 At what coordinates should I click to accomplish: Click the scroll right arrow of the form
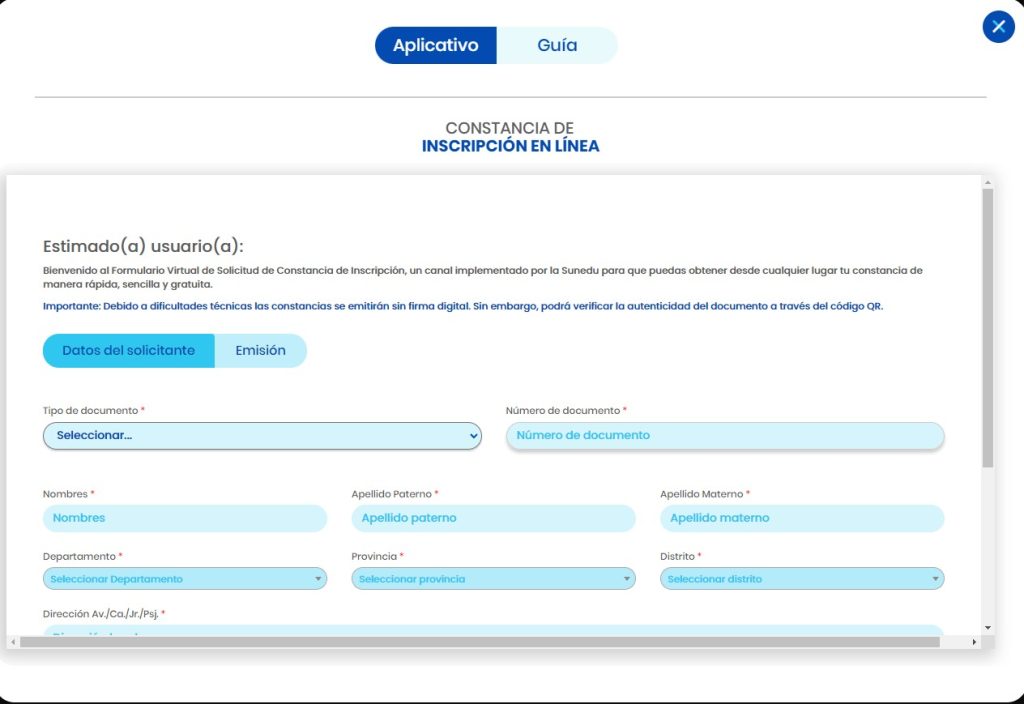[974, 642]
